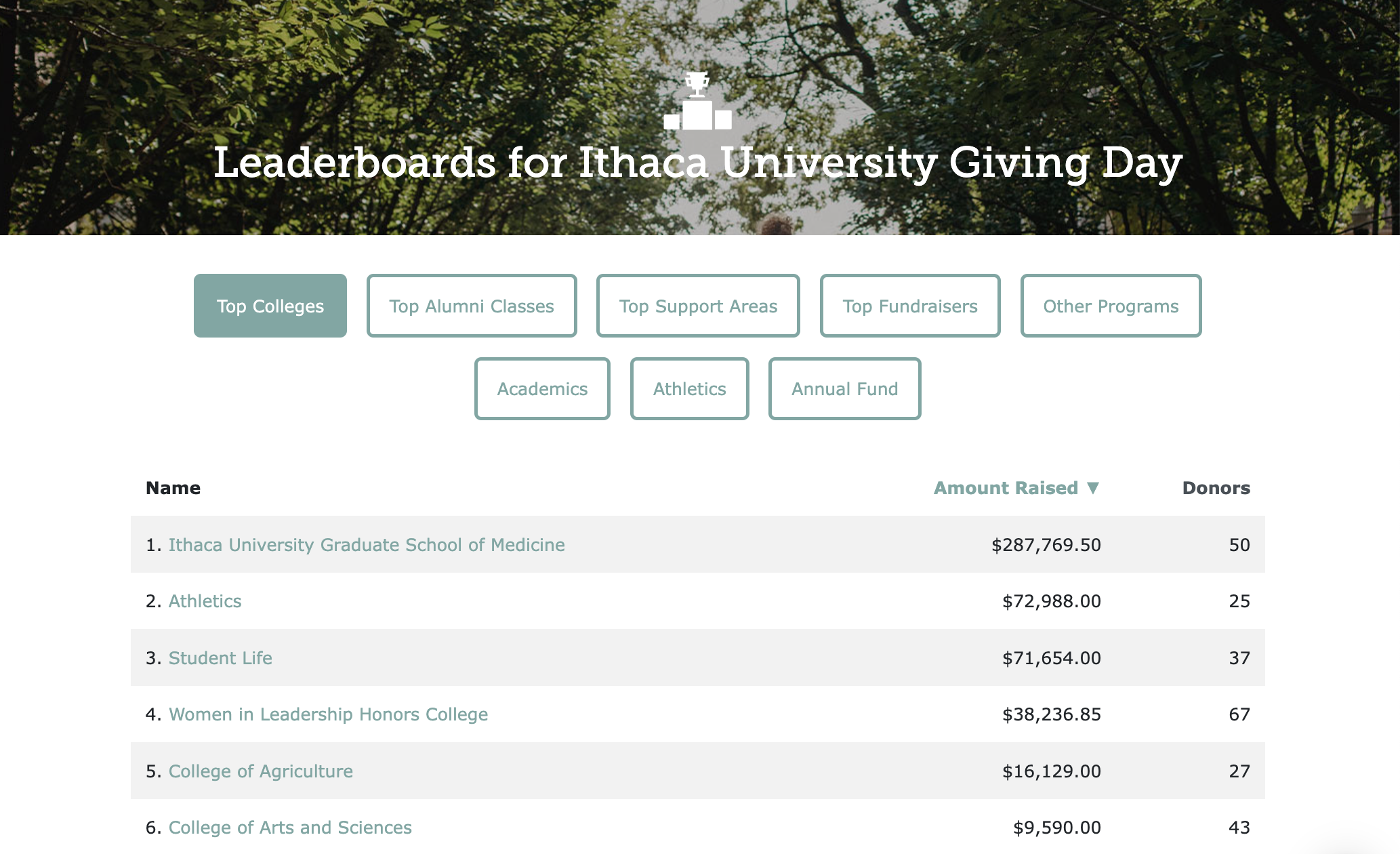
Task: Open Ithaca University Graduate School of Medicine
Action: 367,545
